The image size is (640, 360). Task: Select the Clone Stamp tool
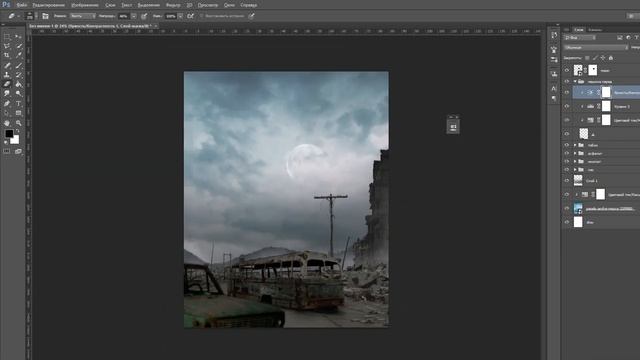(7, 75)
